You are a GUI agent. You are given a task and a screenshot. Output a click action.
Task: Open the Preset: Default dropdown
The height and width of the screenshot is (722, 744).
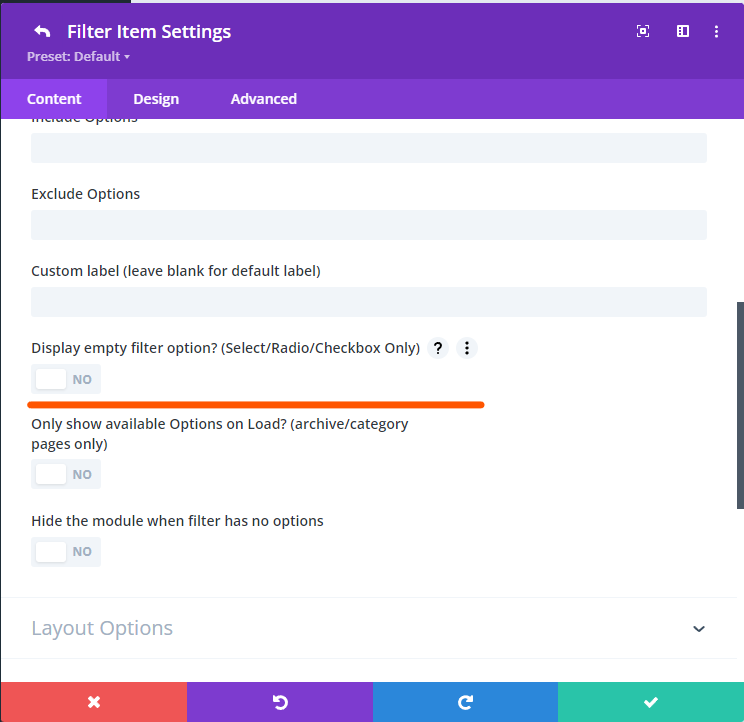[x=79, y=57]
